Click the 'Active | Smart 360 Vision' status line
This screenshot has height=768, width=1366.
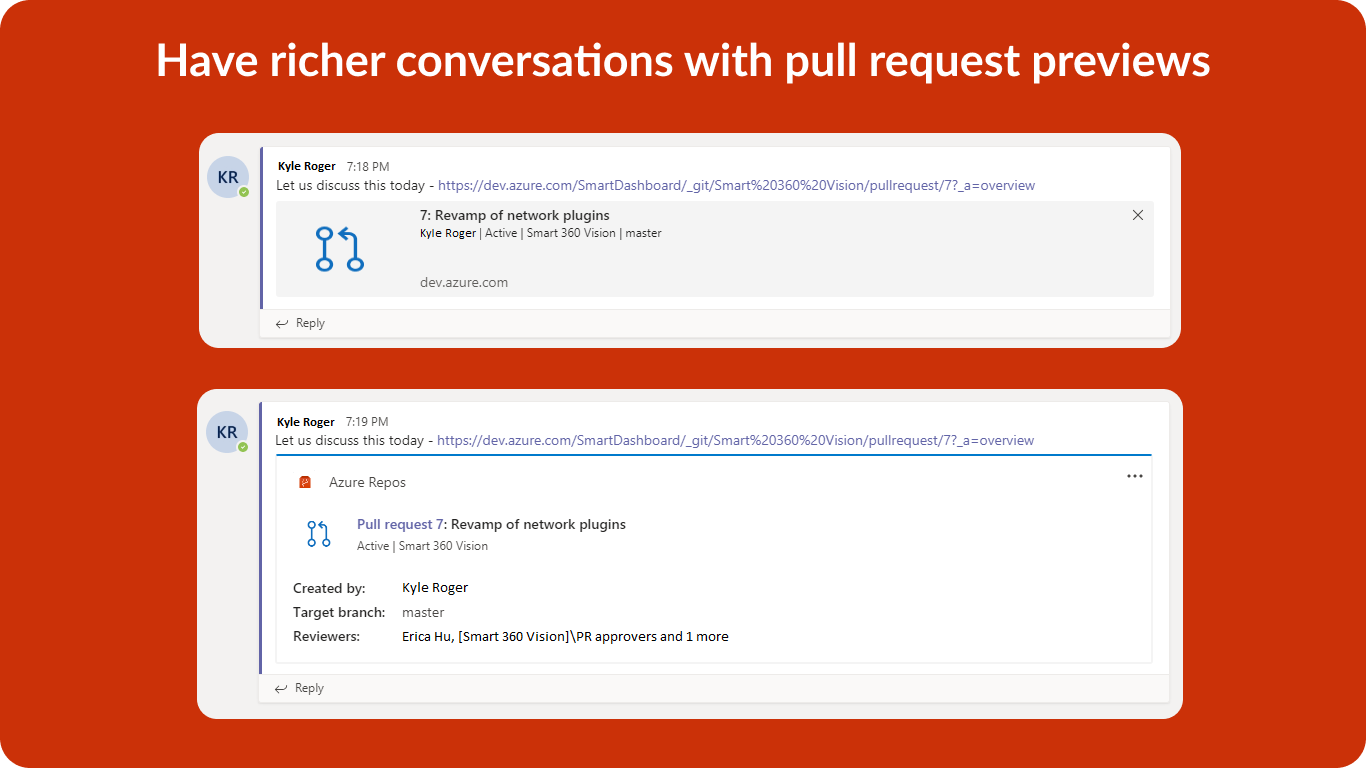(422, 546)
